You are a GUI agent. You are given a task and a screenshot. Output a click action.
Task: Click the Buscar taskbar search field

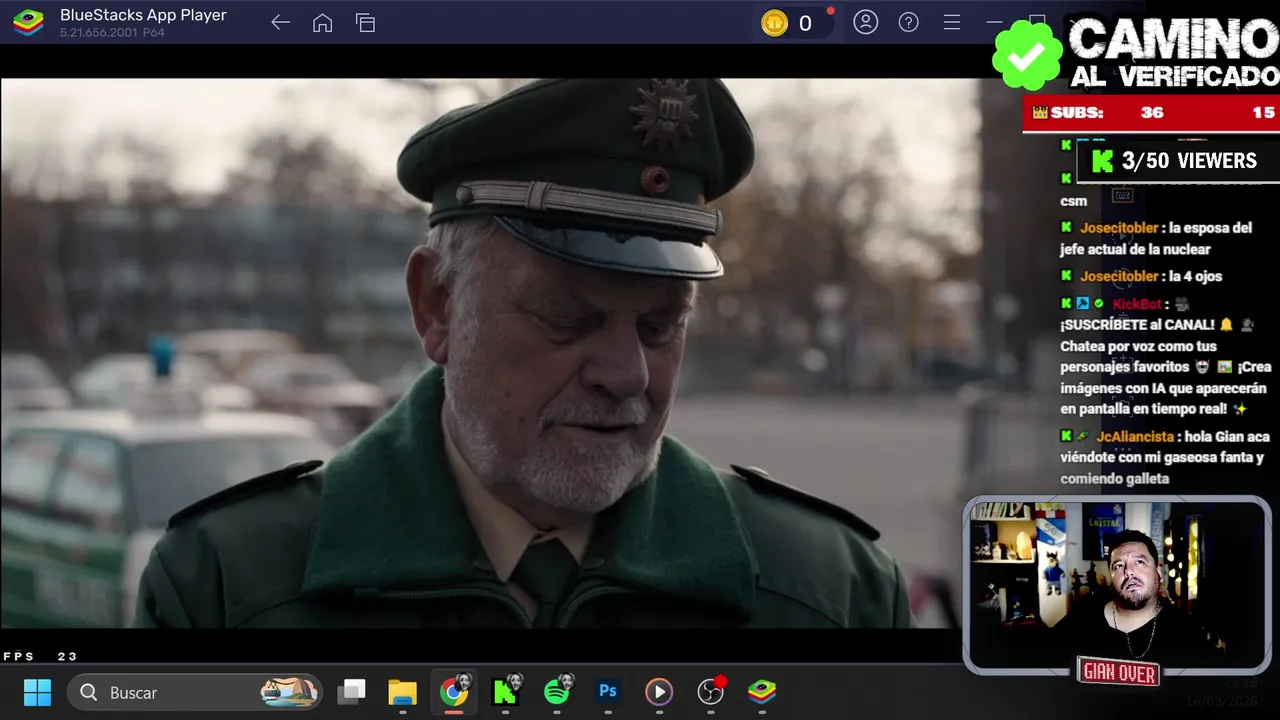[x=195, y=692]
